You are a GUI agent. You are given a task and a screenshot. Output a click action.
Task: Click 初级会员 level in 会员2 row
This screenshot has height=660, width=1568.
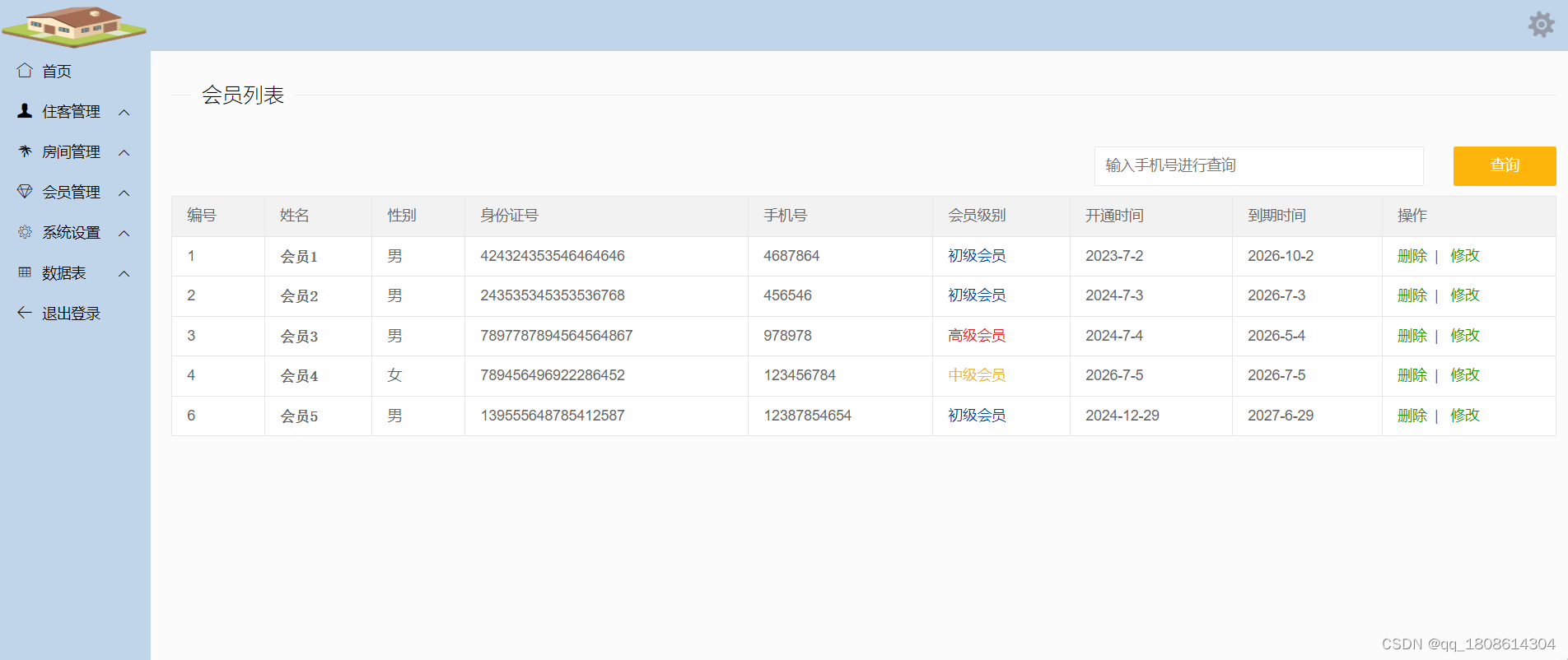(977, 295)
